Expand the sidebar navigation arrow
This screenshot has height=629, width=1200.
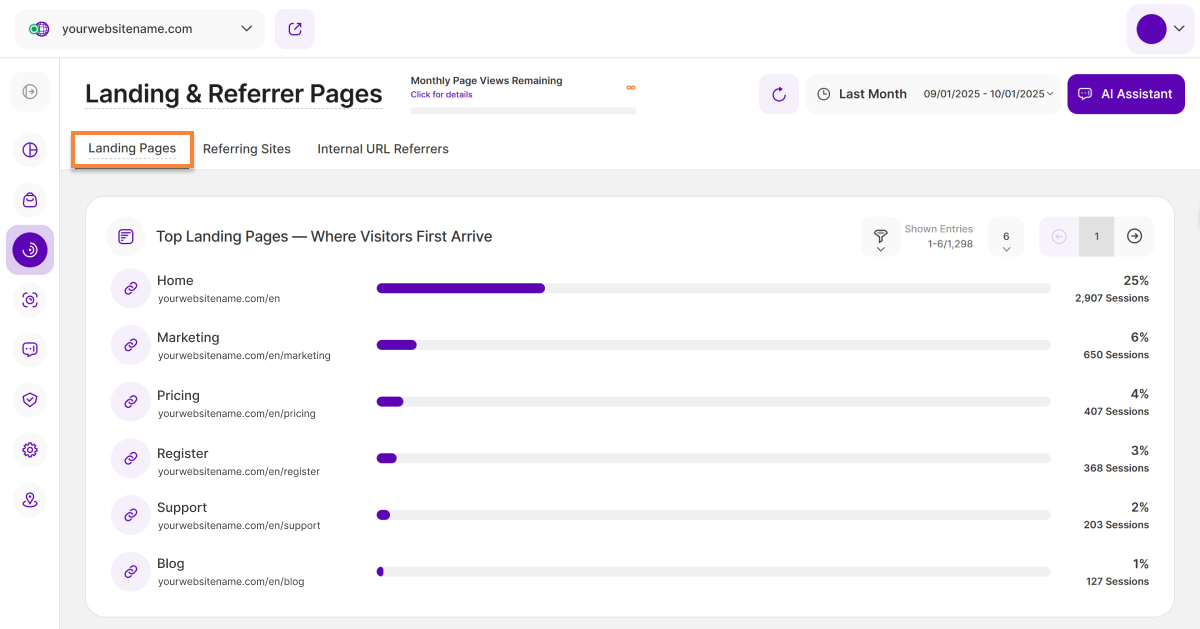point(30,92)
